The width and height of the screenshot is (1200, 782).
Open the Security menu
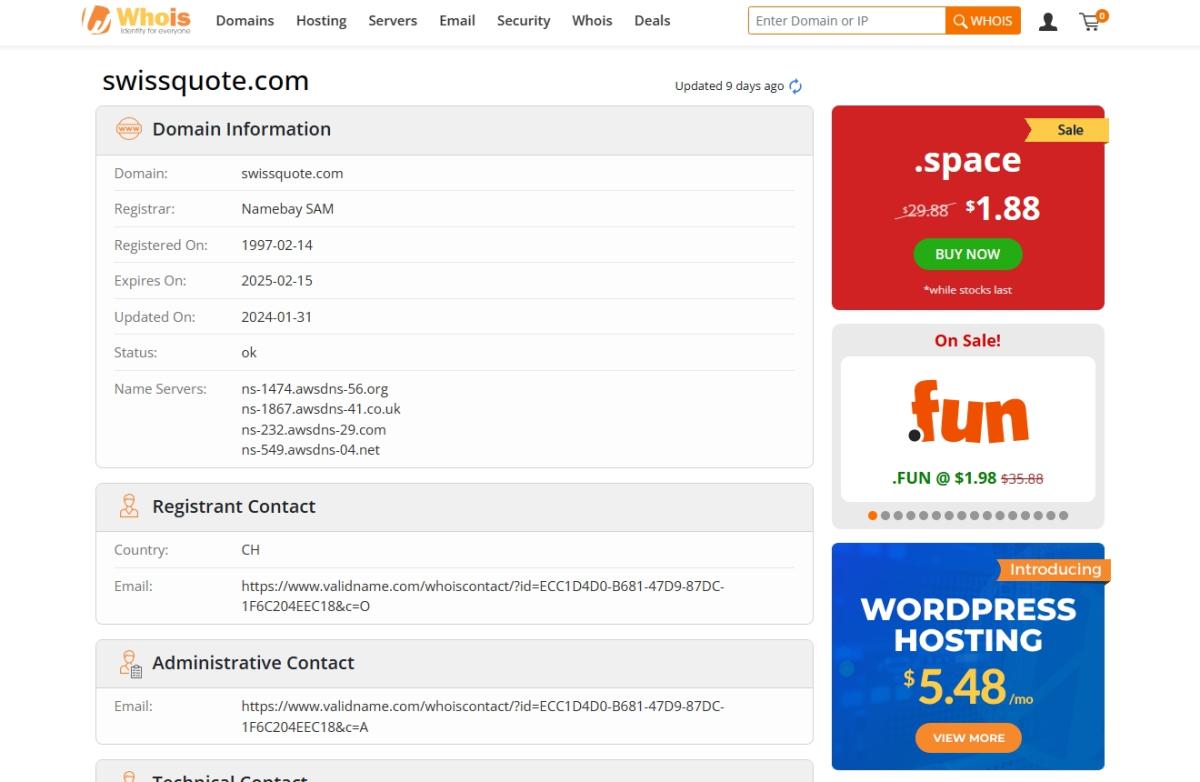click(x=523, y=21)
